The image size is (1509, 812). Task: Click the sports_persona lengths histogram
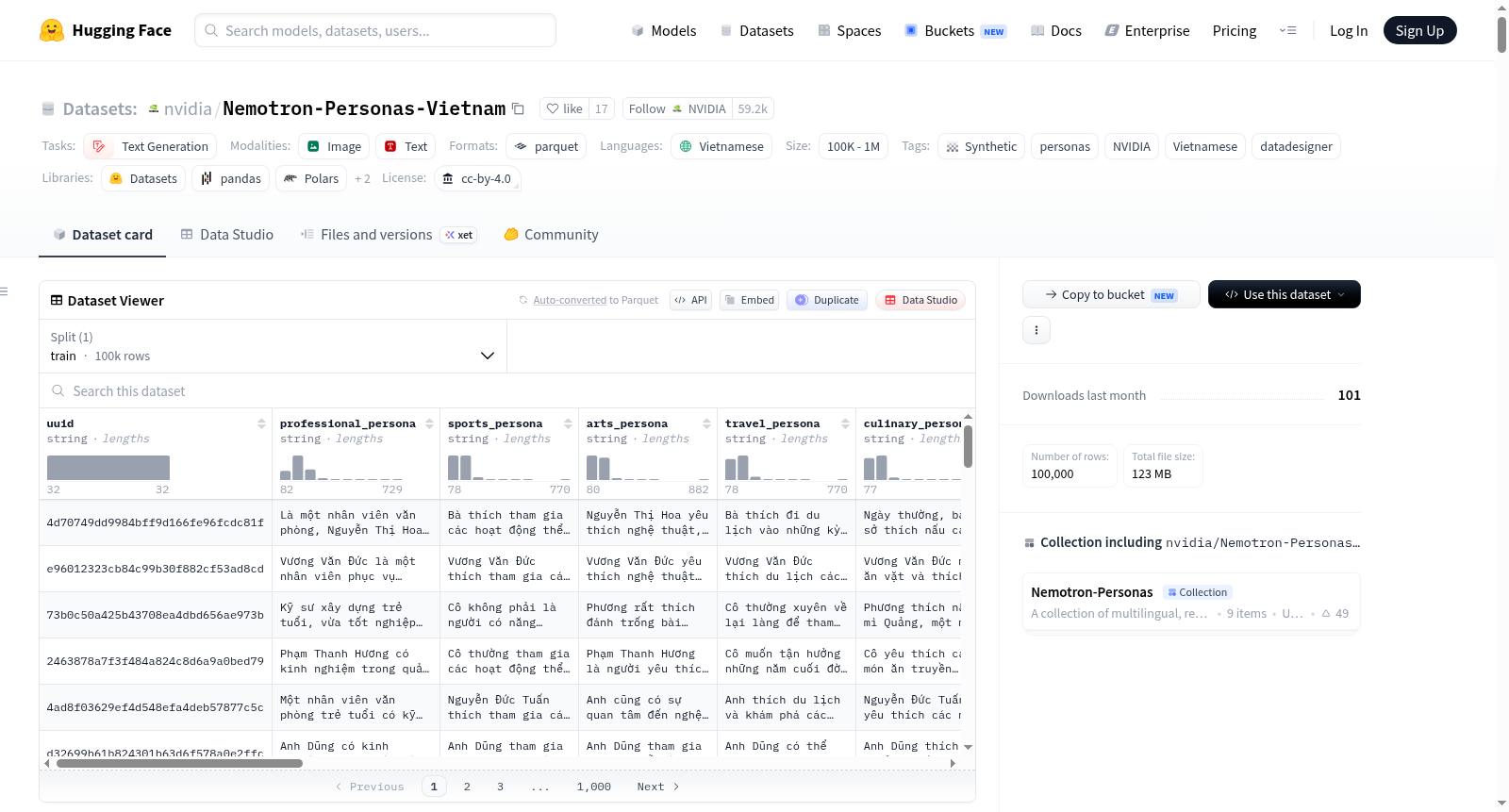[x=509, y=468]
